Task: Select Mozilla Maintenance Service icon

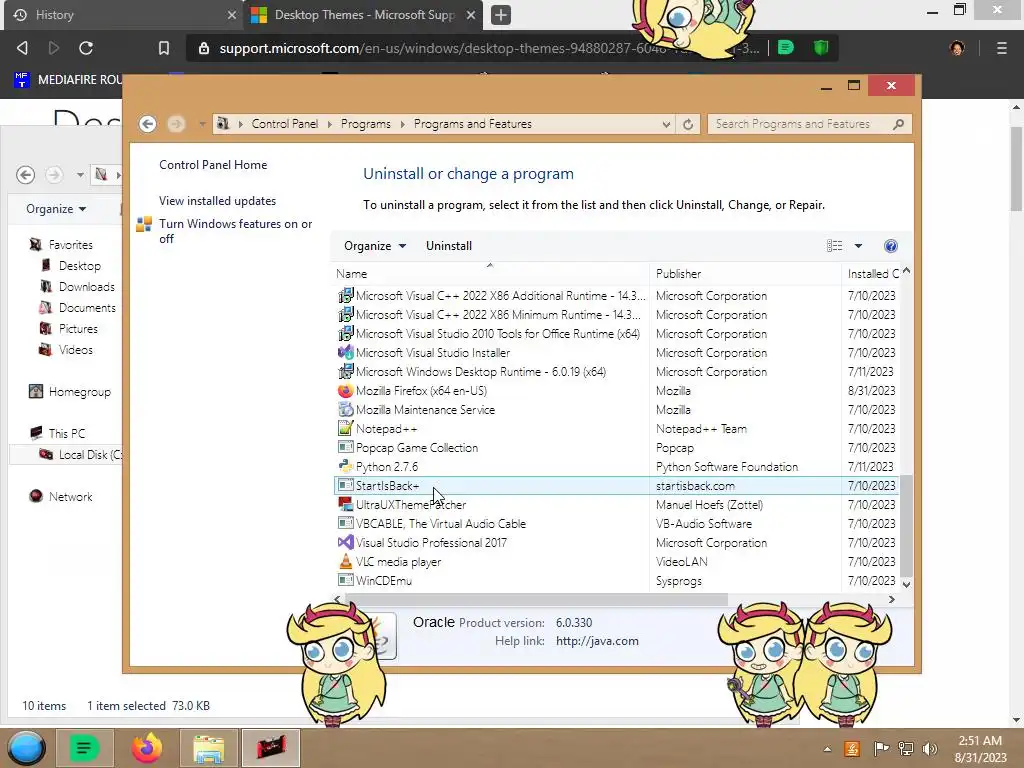Action: 345,409
